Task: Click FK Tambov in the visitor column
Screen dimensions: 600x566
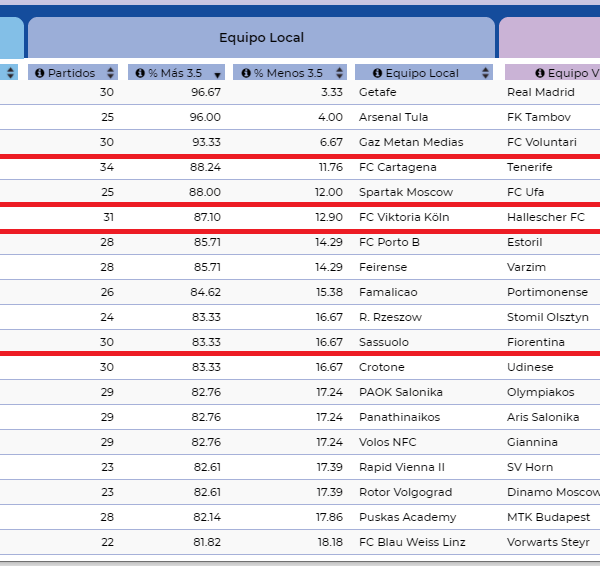Action: coord(539,117)
